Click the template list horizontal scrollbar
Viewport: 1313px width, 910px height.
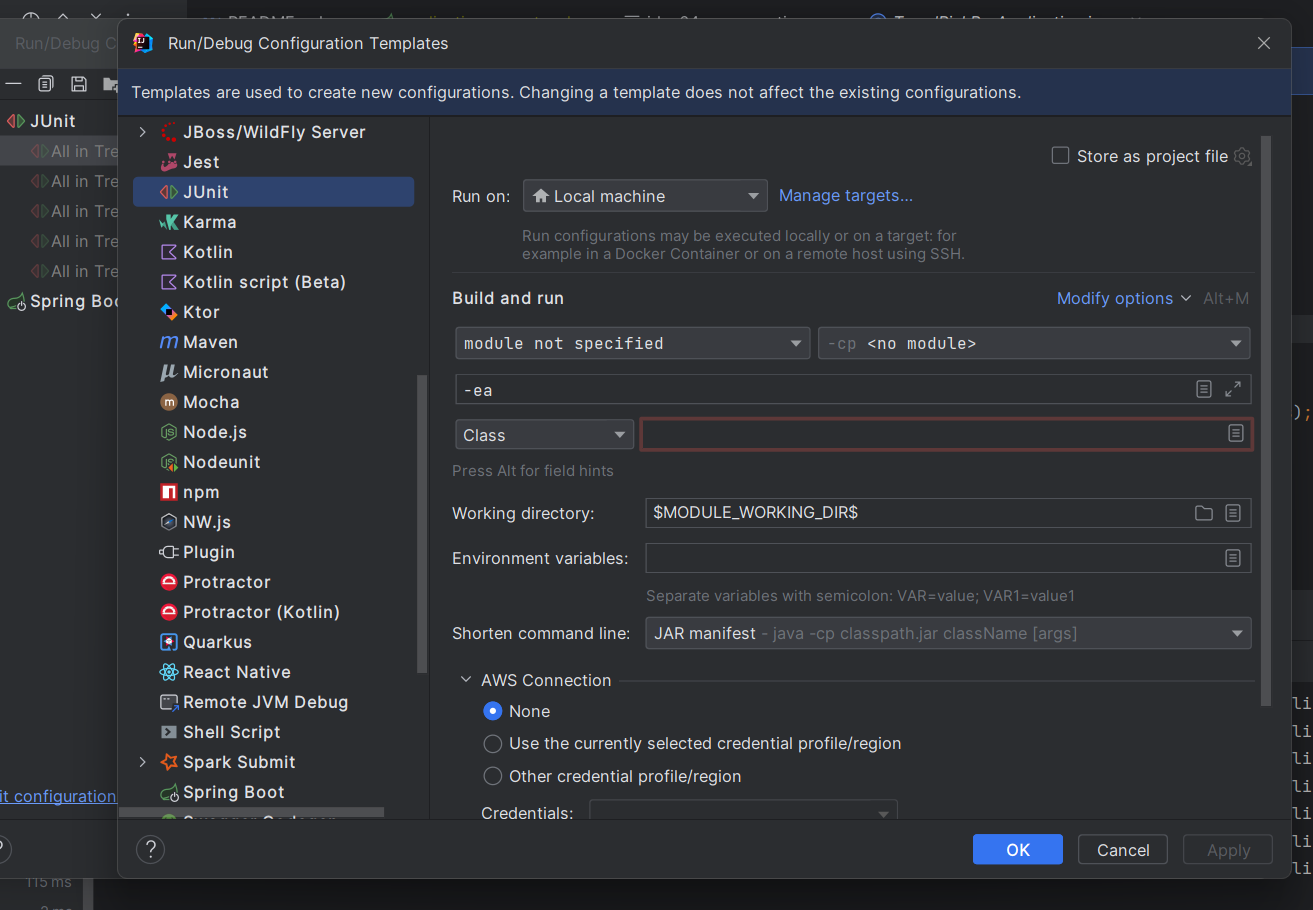(251, 813)
